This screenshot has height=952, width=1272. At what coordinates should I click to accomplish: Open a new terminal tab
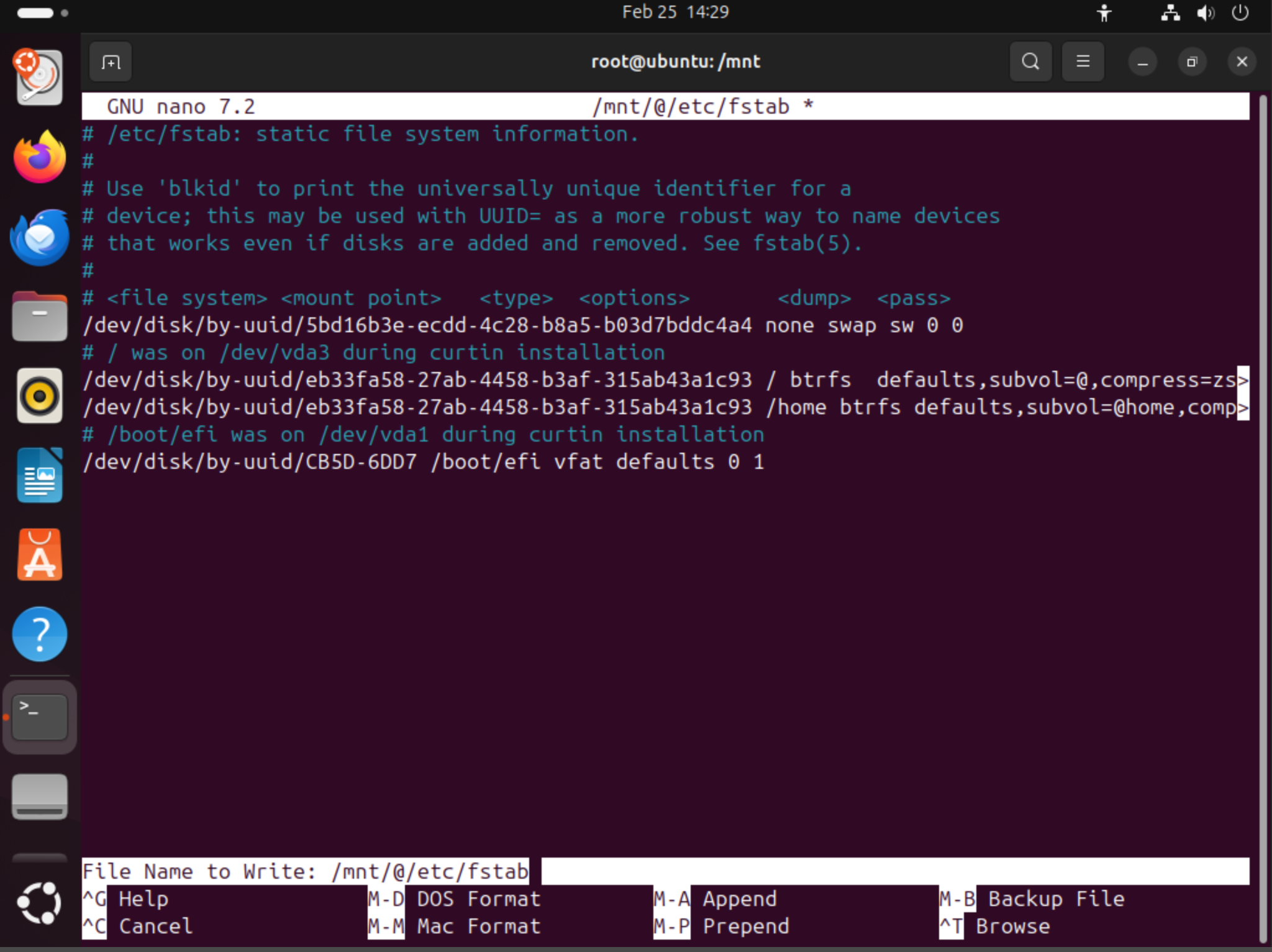click(x=111, y=62)
